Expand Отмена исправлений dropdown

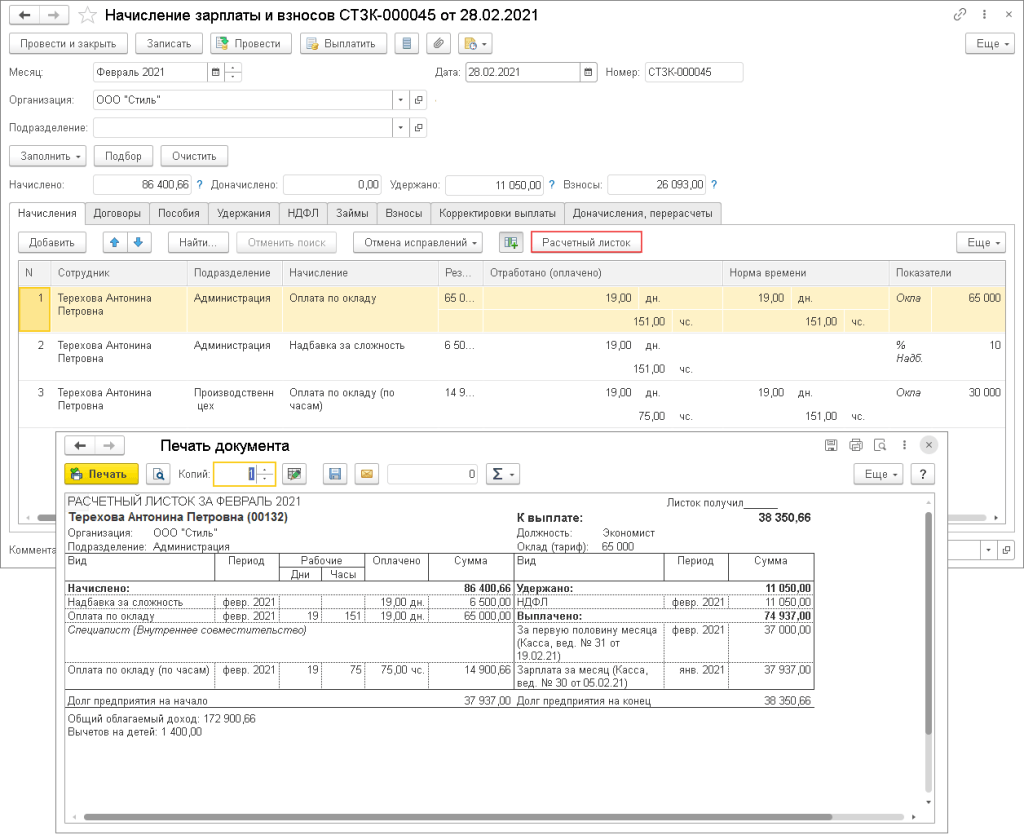pos(418,242)
